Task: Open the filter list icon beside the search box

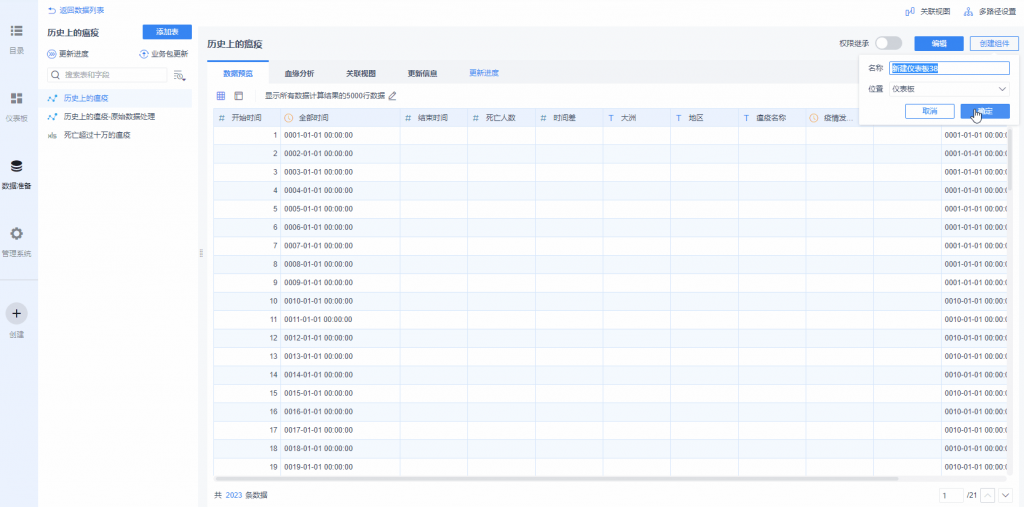Action: click(180, 76)
